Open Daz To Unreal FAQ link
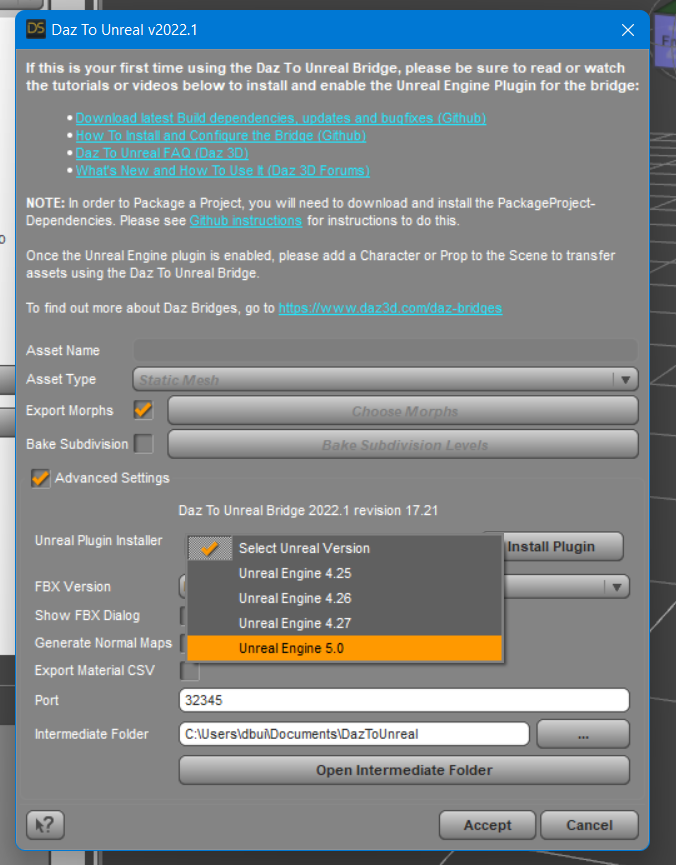 point(162,153)
